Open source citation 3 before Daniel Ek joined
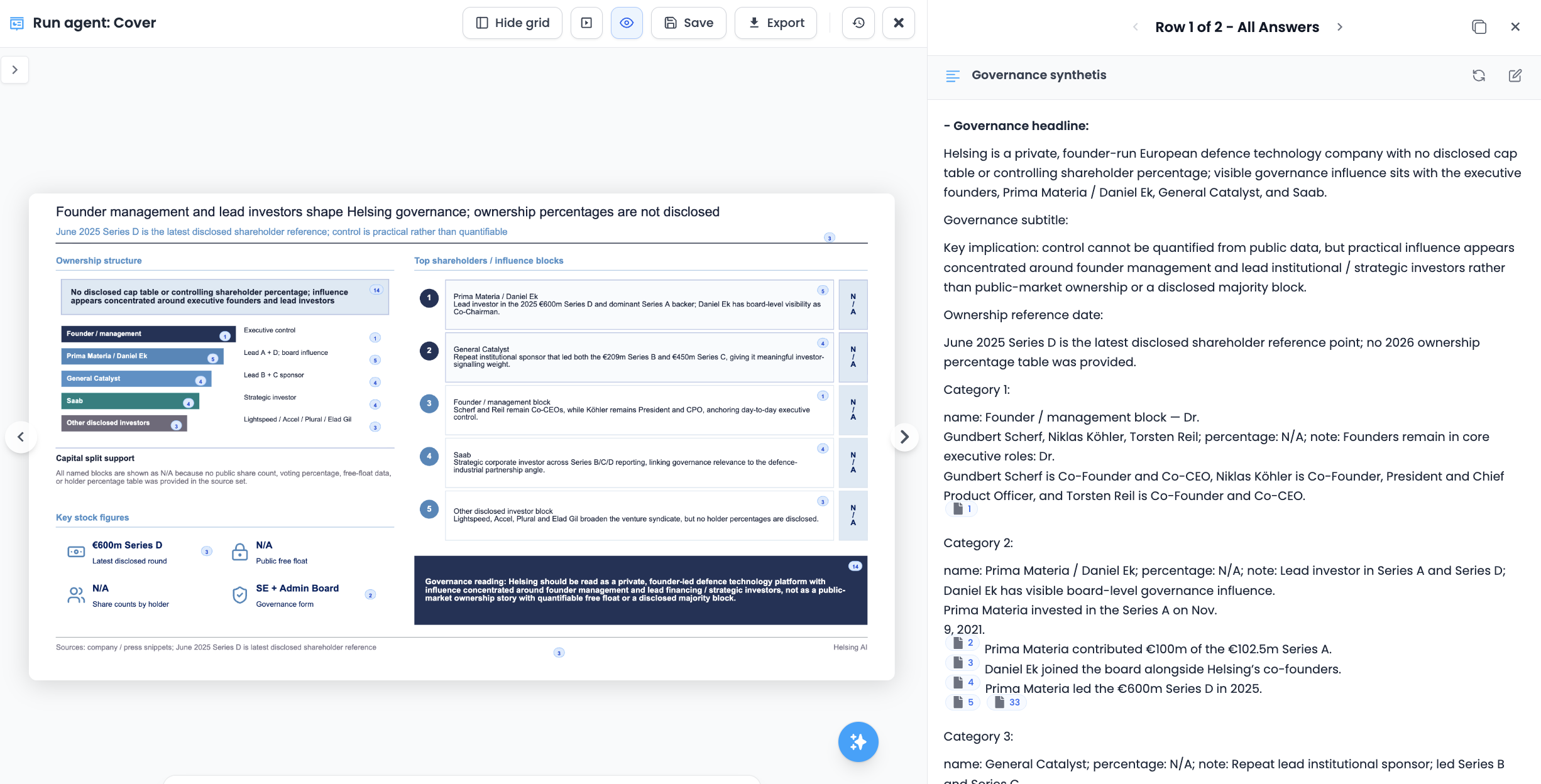The height and width of the screenshot is (784, 1541). pos(962,663)
